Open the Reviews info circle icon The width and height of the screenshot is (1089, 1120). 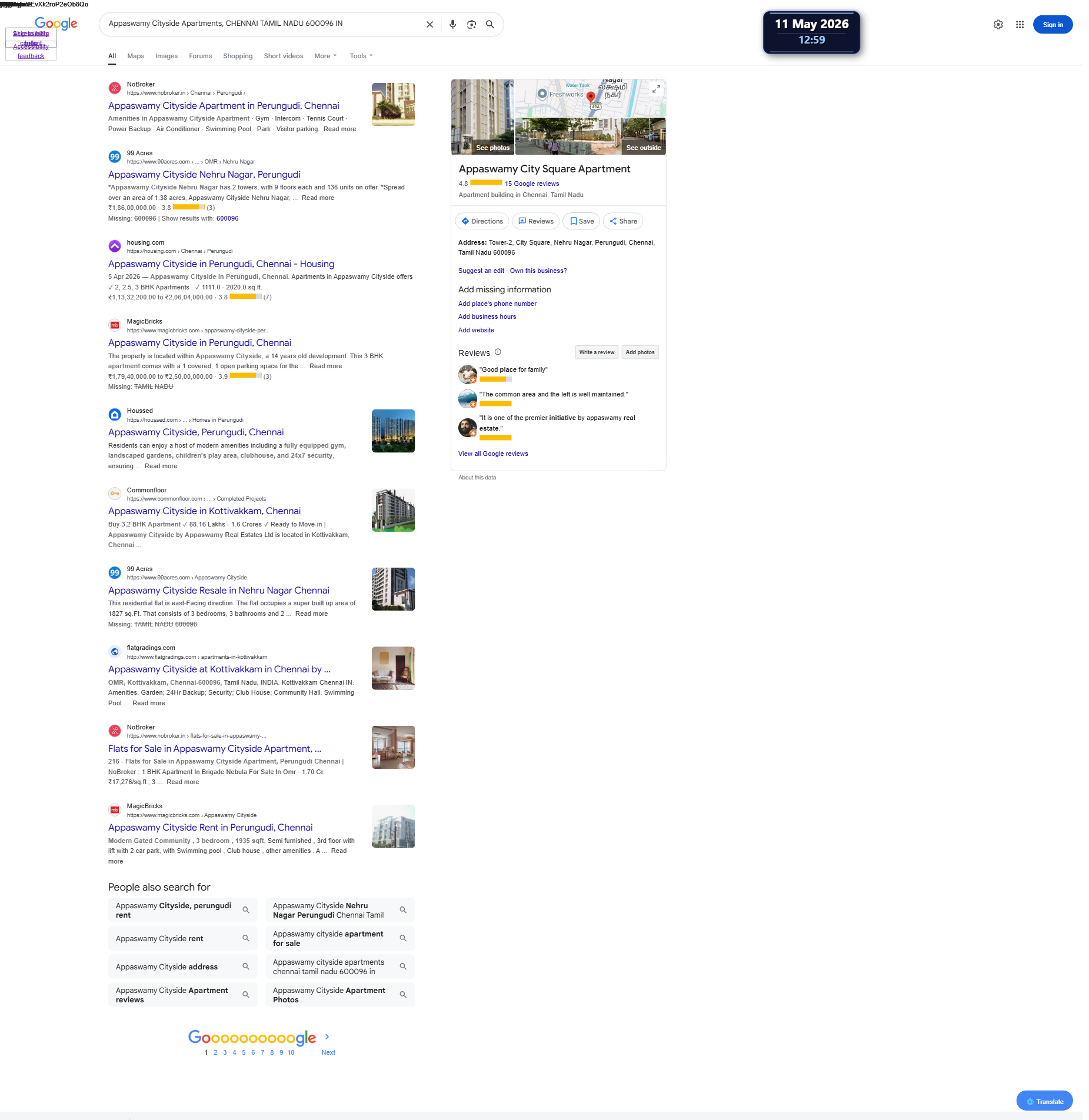click(498, 352)
